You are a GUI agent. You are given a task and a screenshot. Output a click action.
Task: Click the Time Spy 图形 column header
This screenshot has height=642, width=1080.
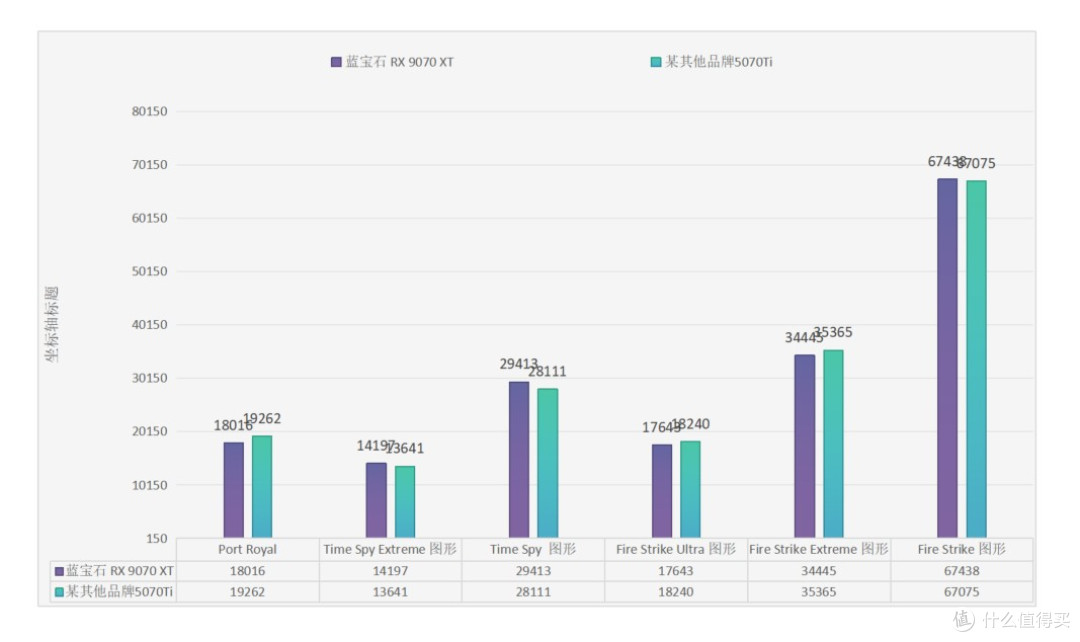point(533,550)
